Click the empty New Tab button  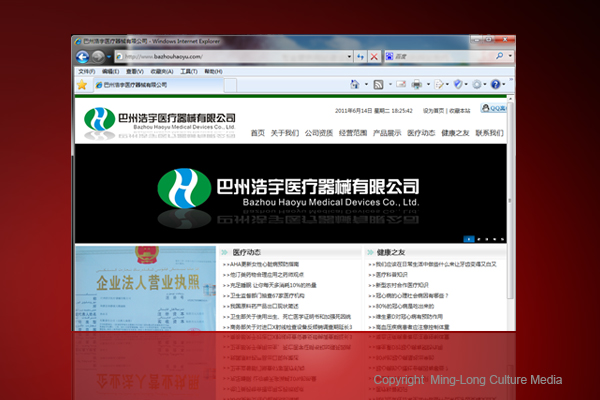230,85
